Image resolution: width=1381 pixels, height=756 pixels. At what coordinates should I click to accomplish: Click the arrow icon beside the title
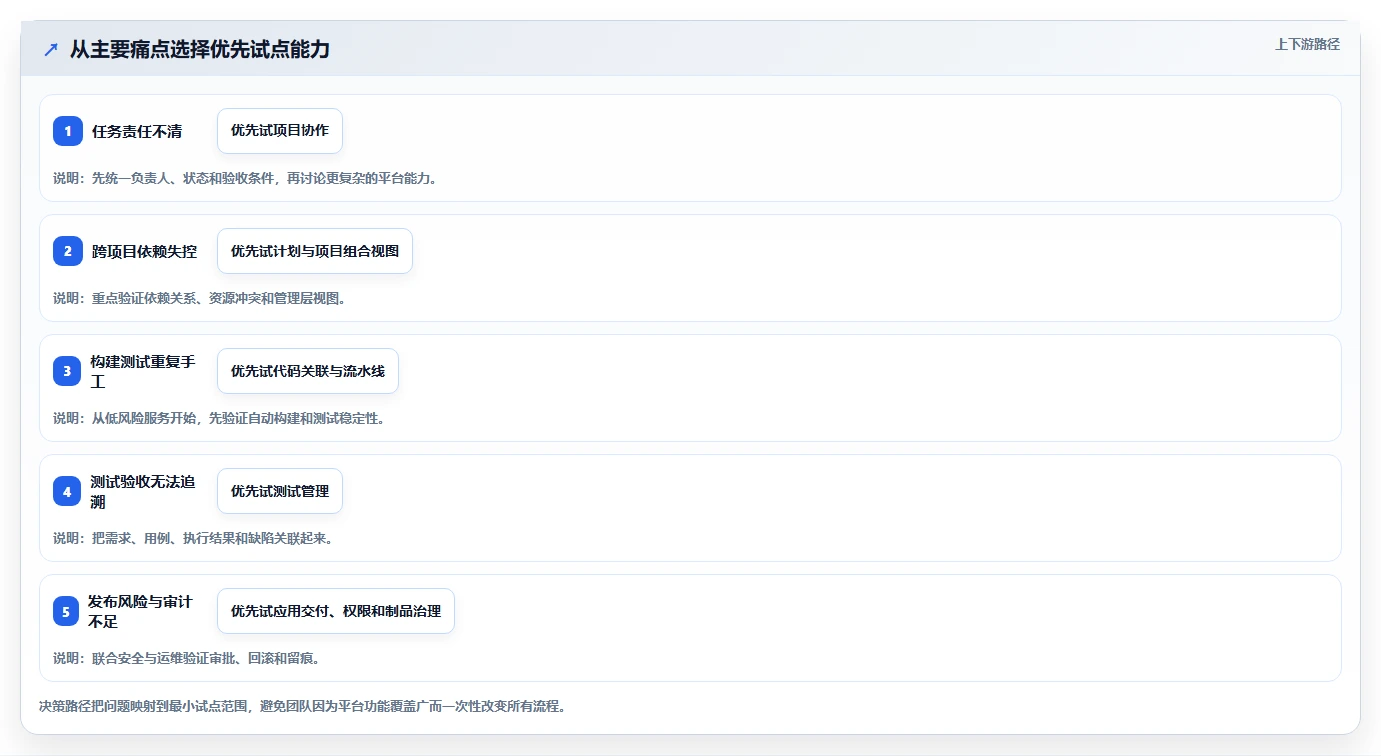coord(51,50)
